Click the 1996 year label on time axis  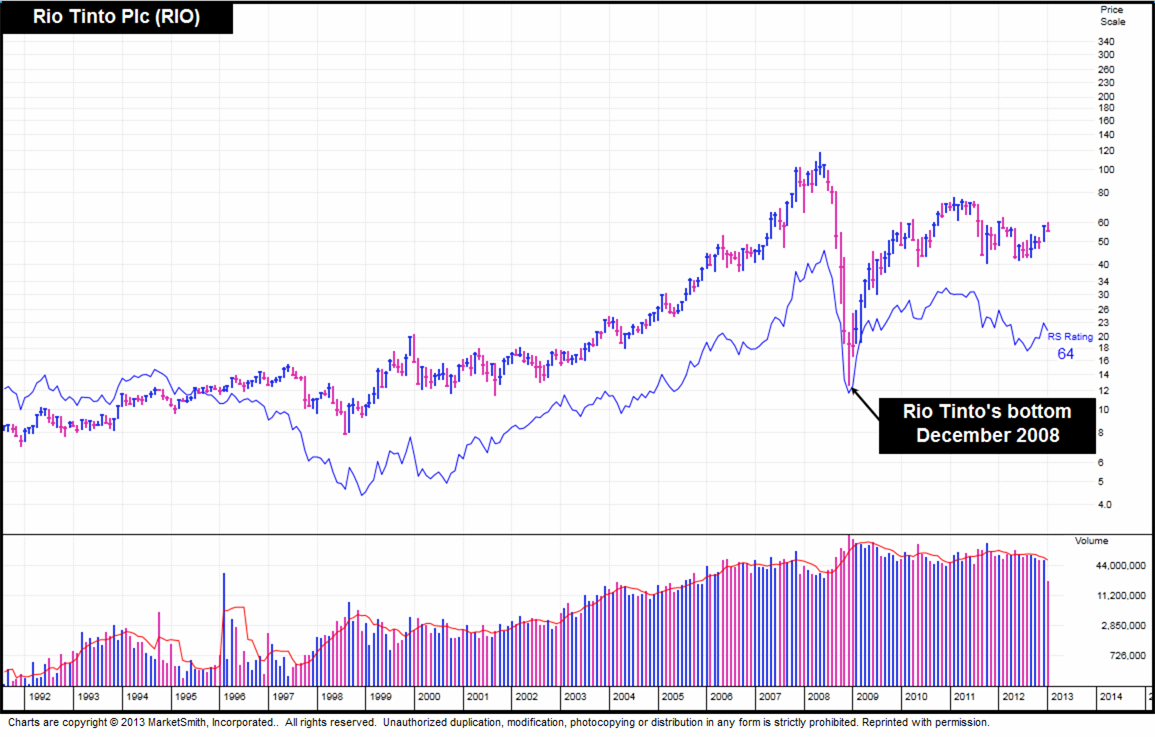click(x=234, y=696)
